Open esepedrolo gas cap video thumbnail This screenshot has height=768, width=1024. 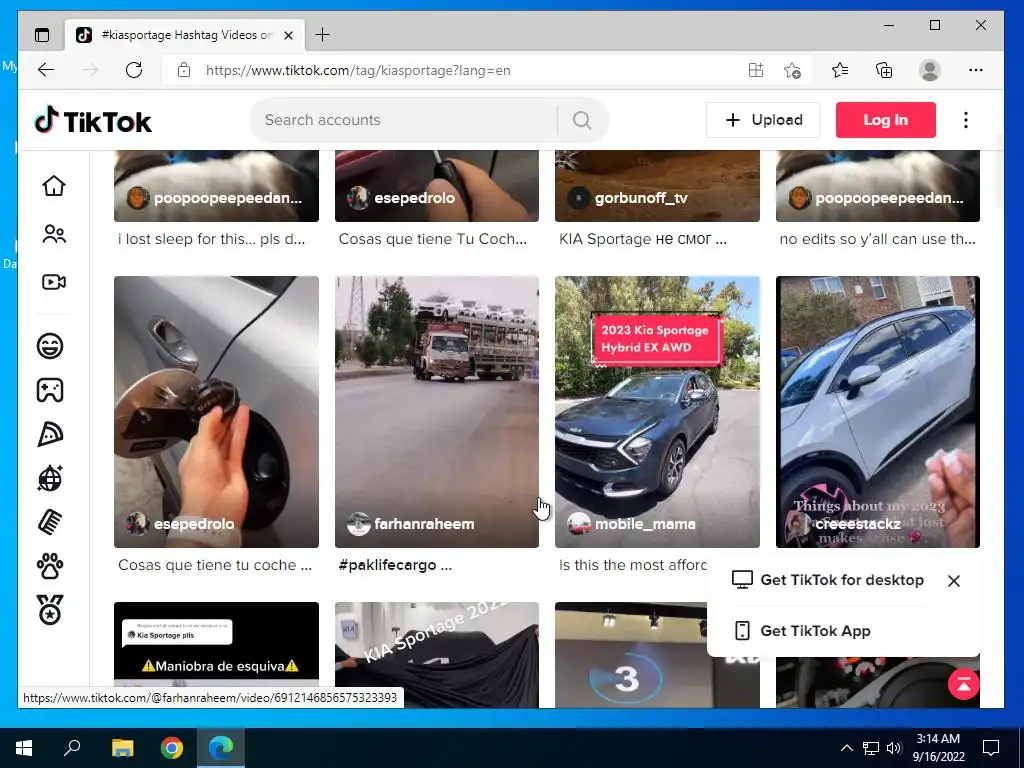[x=216, y=411]
